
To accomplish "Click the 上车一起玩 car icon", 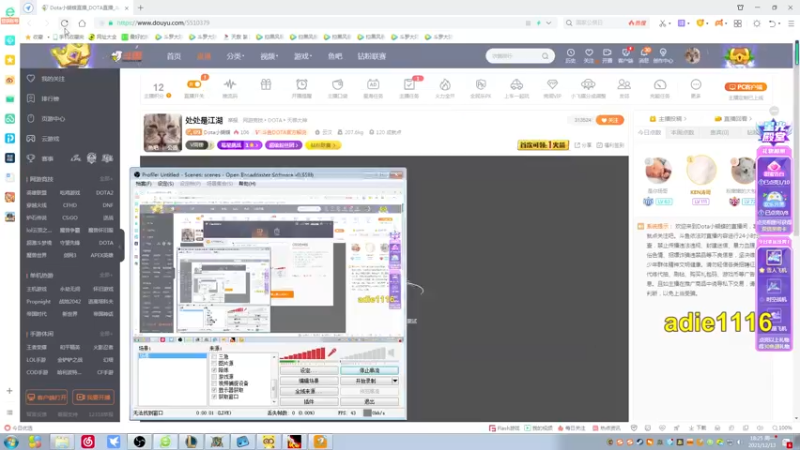I will pos(516,84).
